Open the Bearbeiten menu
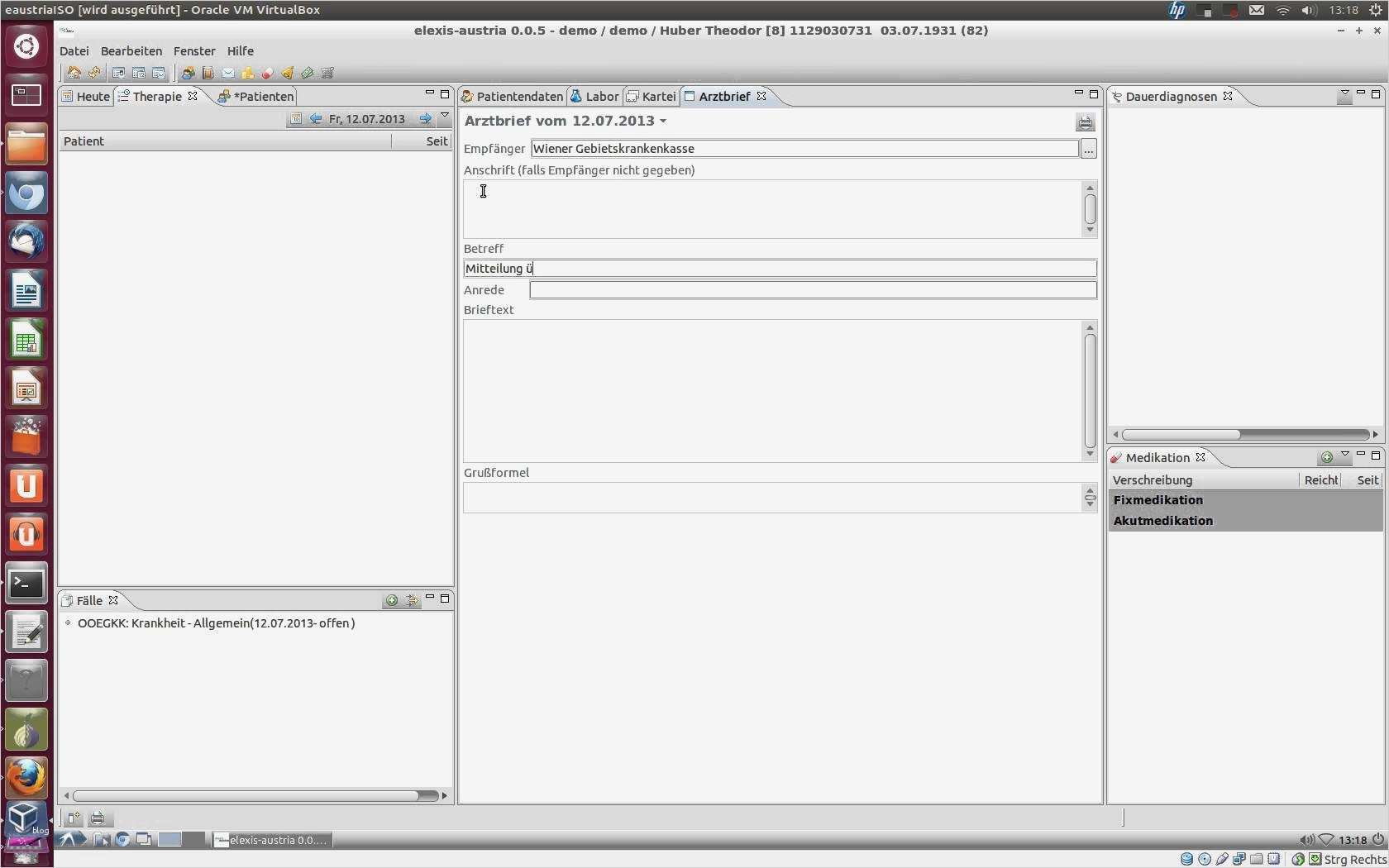 (x=131, y=51)
